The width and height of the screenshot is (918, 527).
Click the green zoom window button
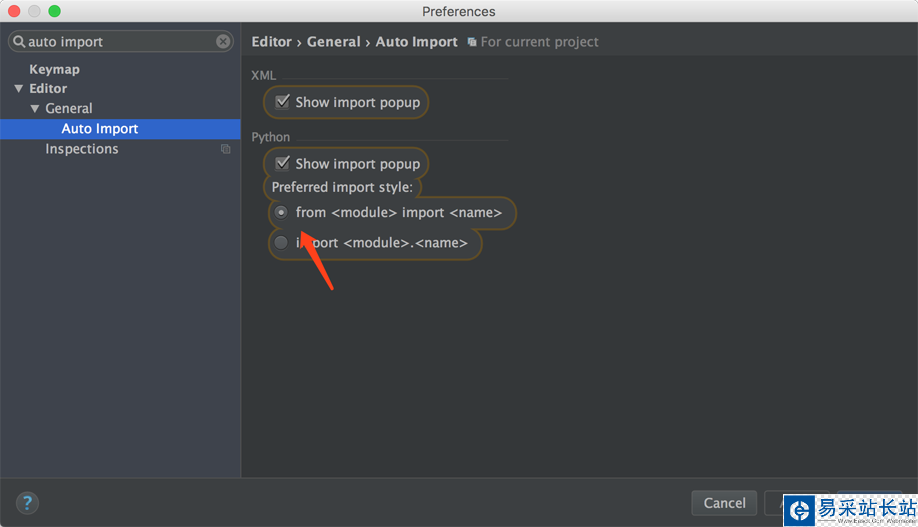[x=54, y=11]
